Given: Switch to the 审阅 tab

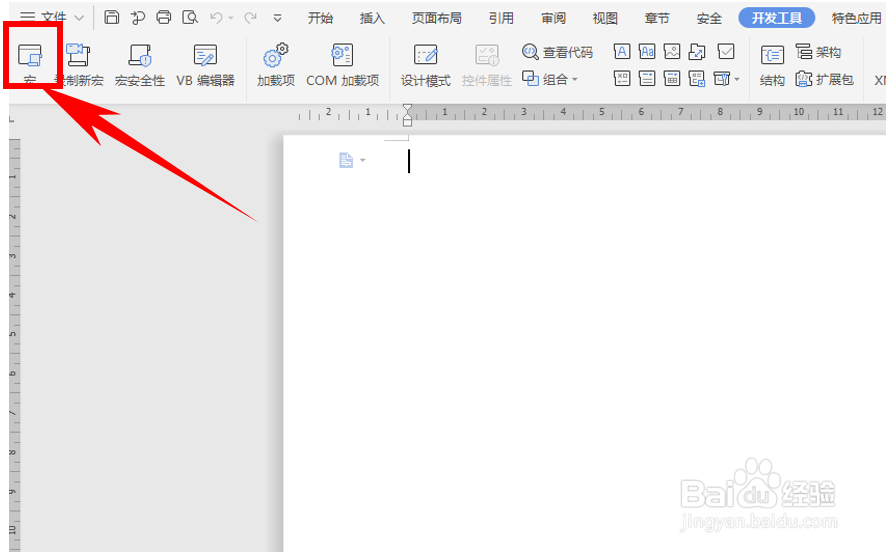Looking at the screenshot, I should pyautogui.click(x=553, y=18).
